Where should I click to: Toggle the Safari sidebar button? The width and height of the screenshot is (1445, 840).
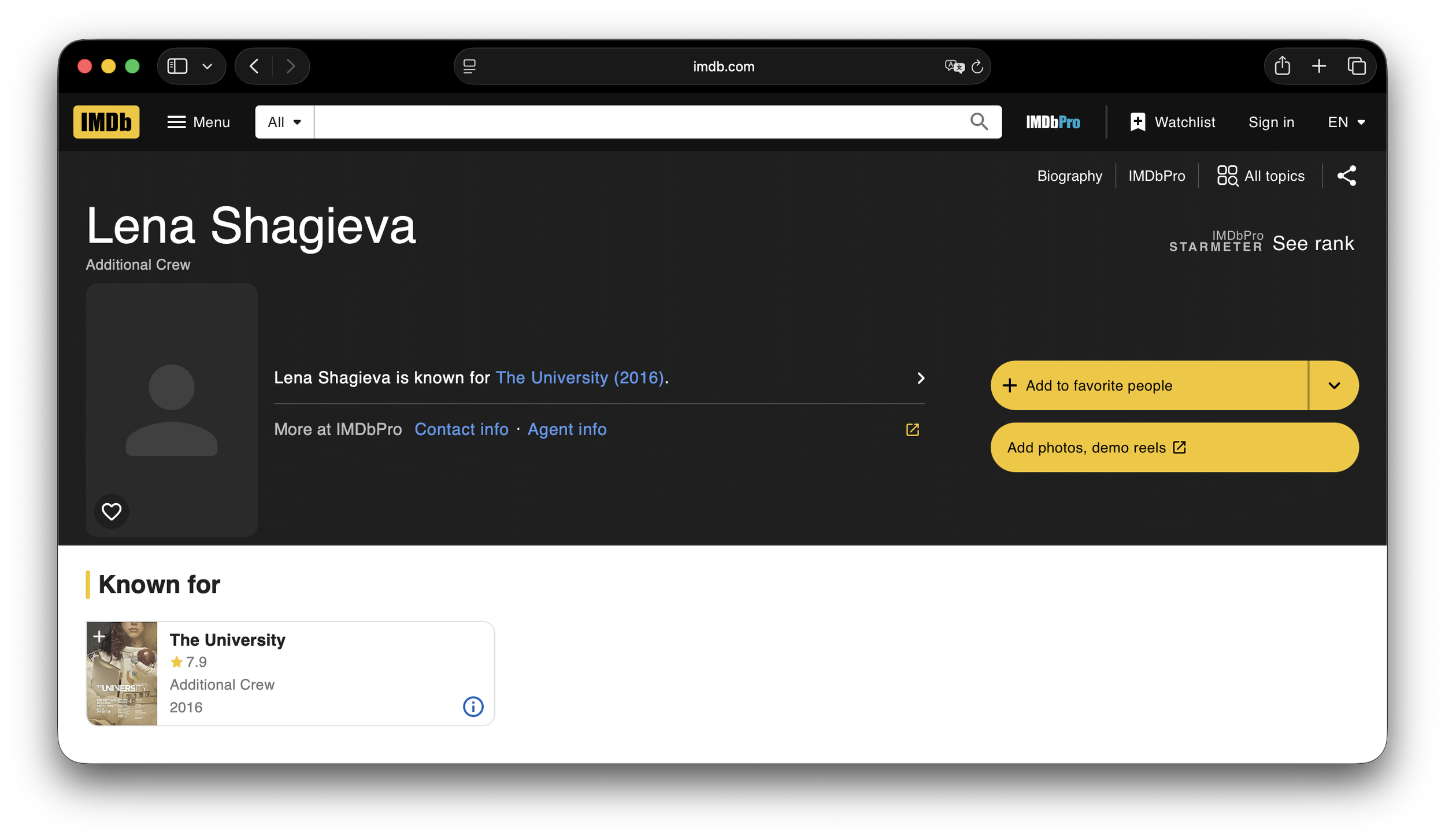tap(177, 66)
